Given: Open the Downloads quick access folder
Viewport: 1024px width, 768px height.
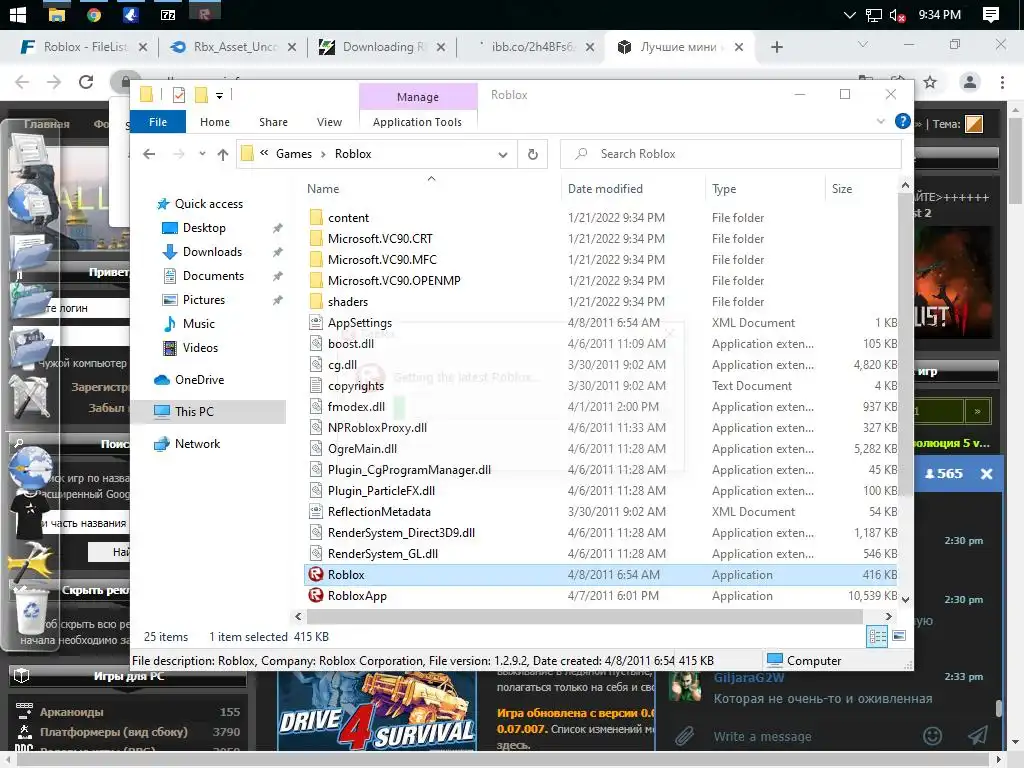Looking at the screenshot, I should coord(212,252).
